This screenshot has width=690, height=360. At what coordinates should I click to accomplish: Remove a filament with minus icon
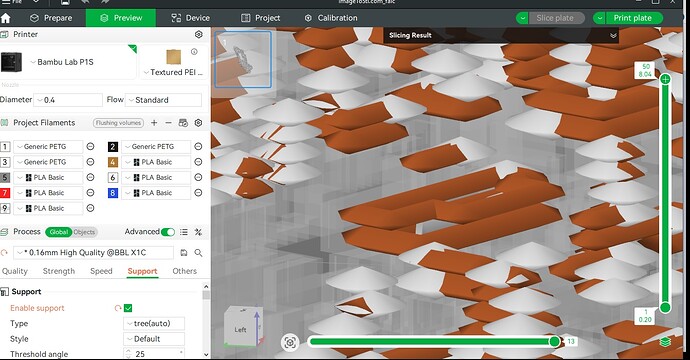(168, 123)
